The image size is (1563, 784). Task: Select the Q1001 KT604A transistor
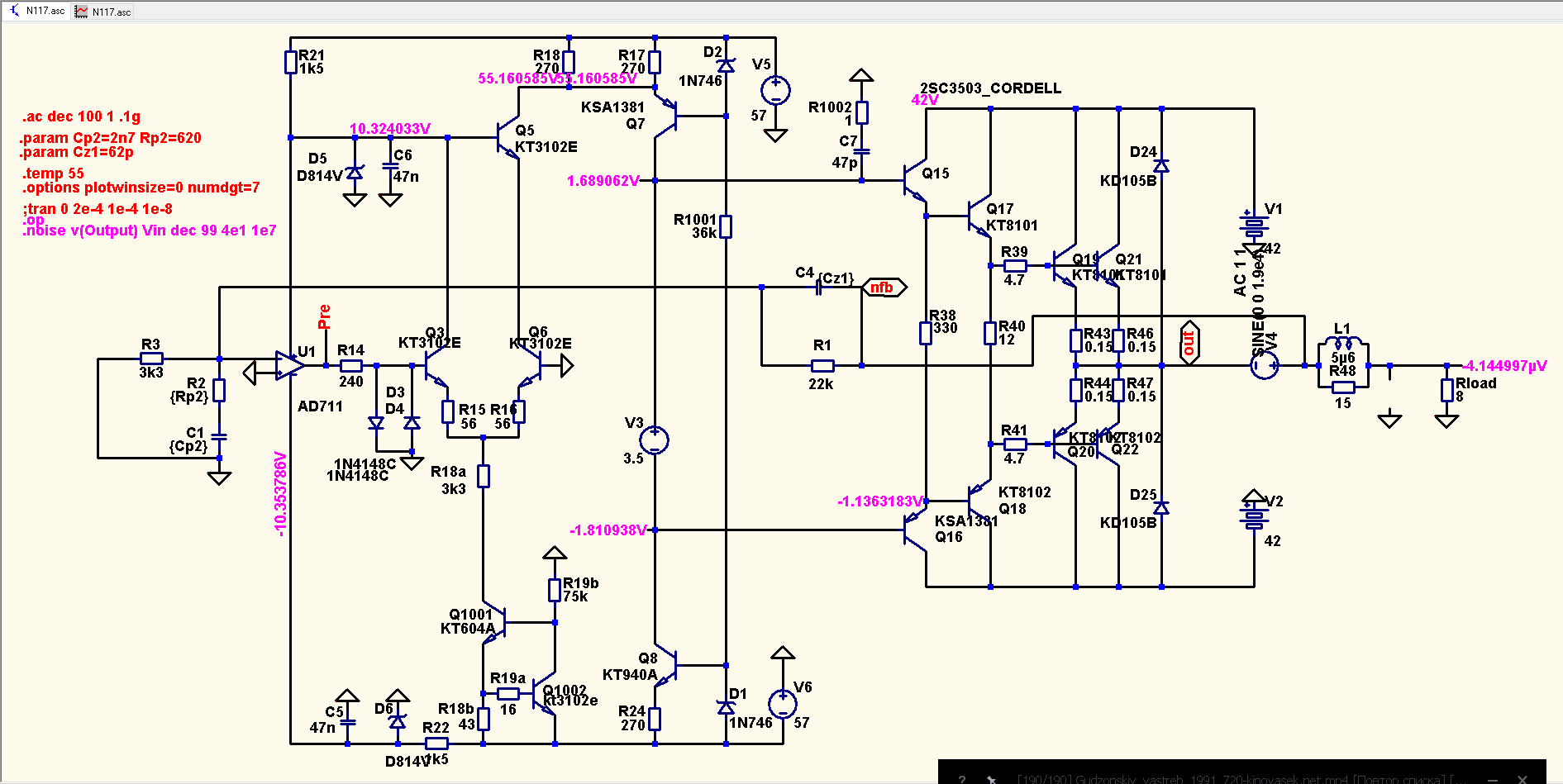[494, 622]
